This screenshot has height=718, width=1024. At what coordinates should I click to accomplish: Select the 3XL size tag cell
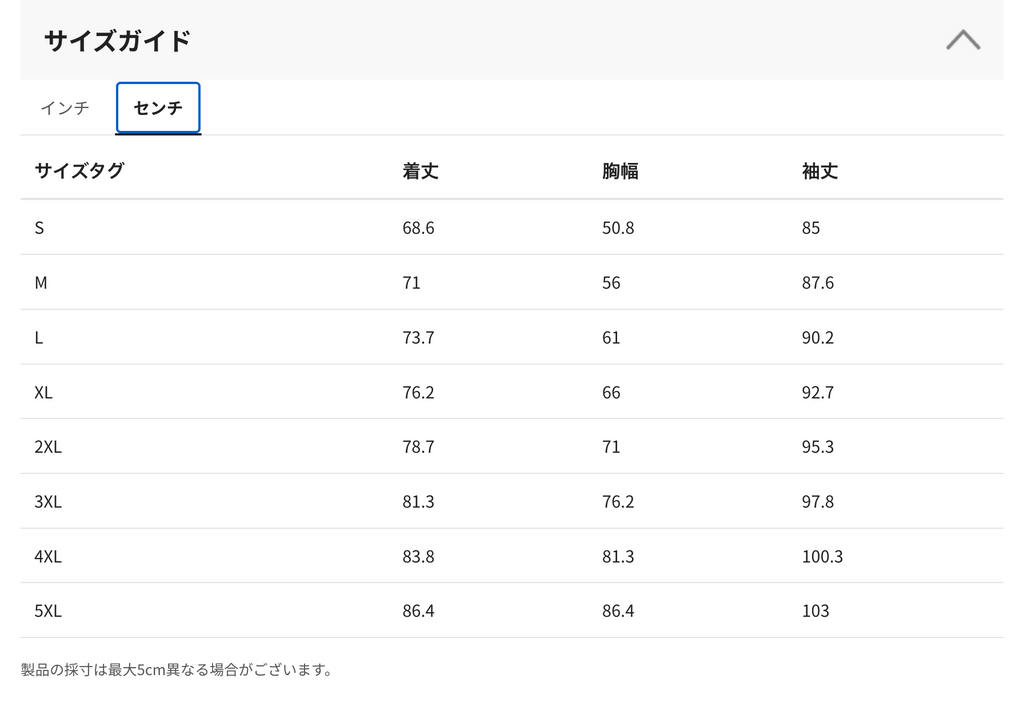pos(48,502)
